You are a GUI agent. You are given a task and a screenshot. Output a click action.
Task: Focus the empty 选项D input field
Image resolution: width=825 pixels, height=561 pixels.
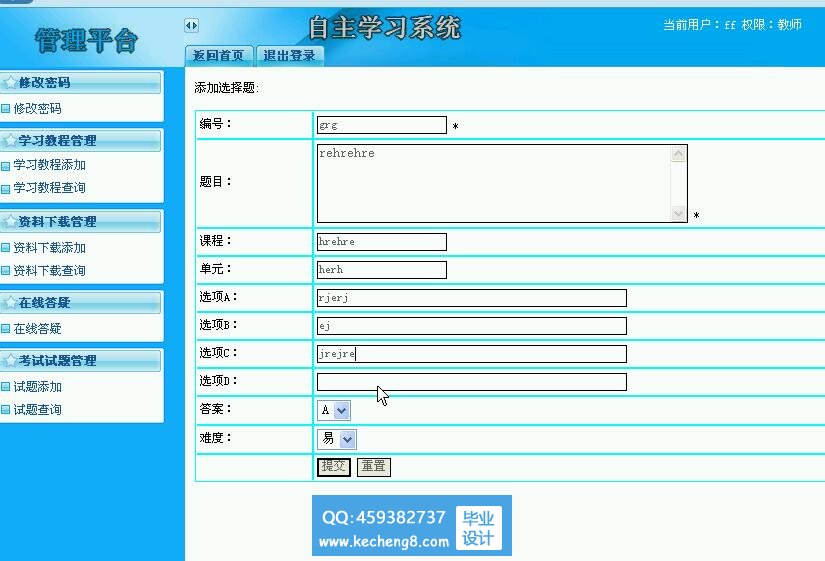click(x=472, y=382)
